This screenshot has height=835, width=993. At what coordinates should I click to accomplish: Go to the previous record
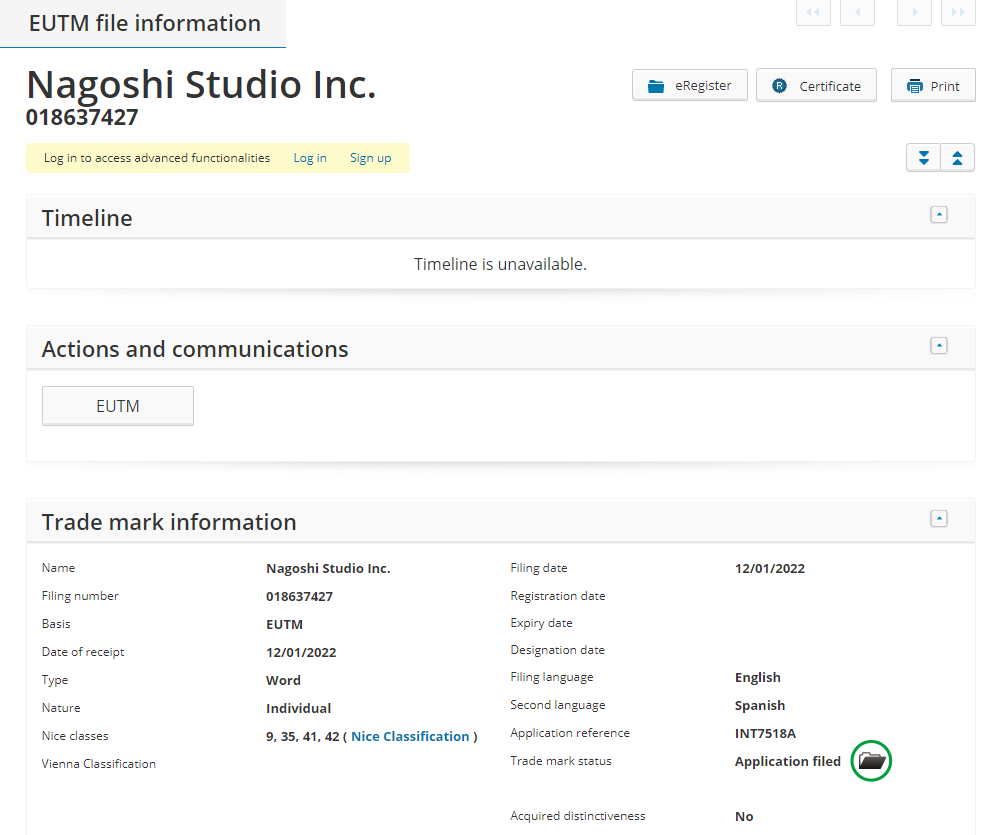[858, 12]
